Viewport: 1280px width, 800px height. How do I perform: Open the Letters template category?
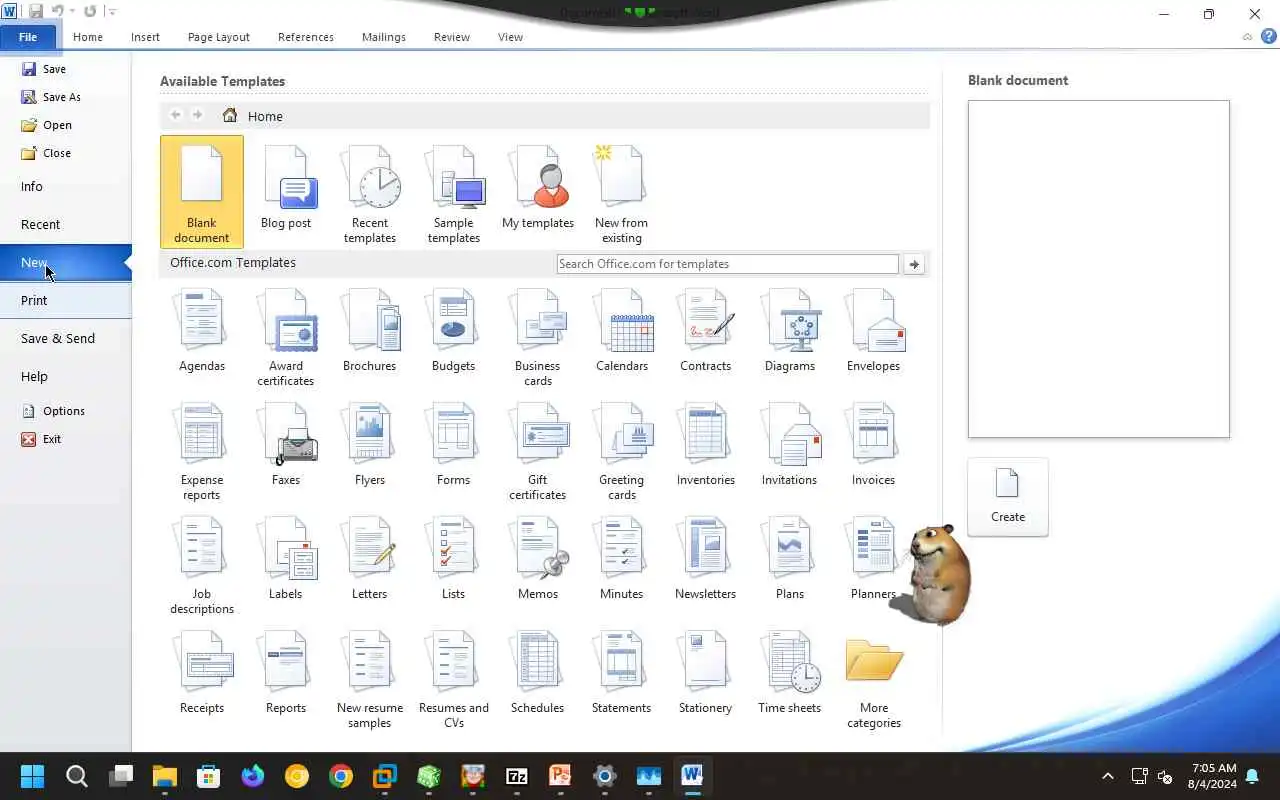point(370,559)
